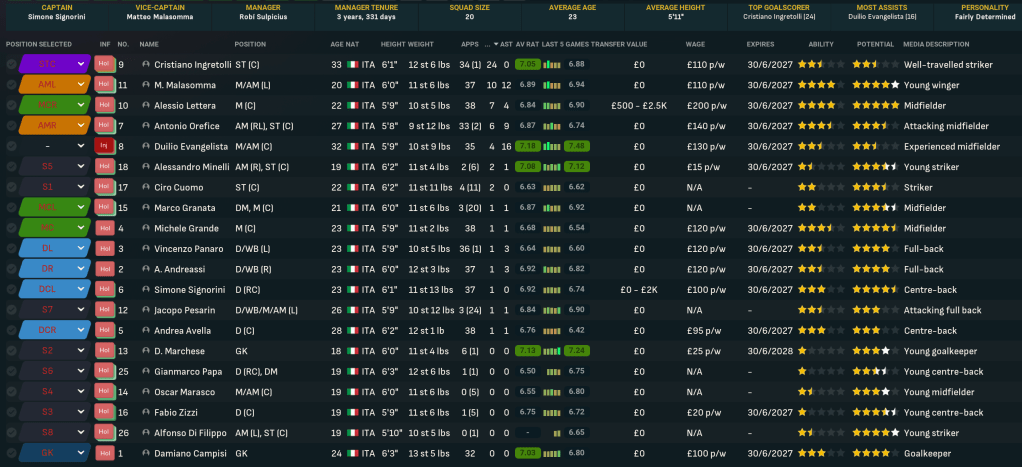Click the Italian flag next to Marco Granata
This screenshot has width=1022, height=467.
tap(352, 208)
